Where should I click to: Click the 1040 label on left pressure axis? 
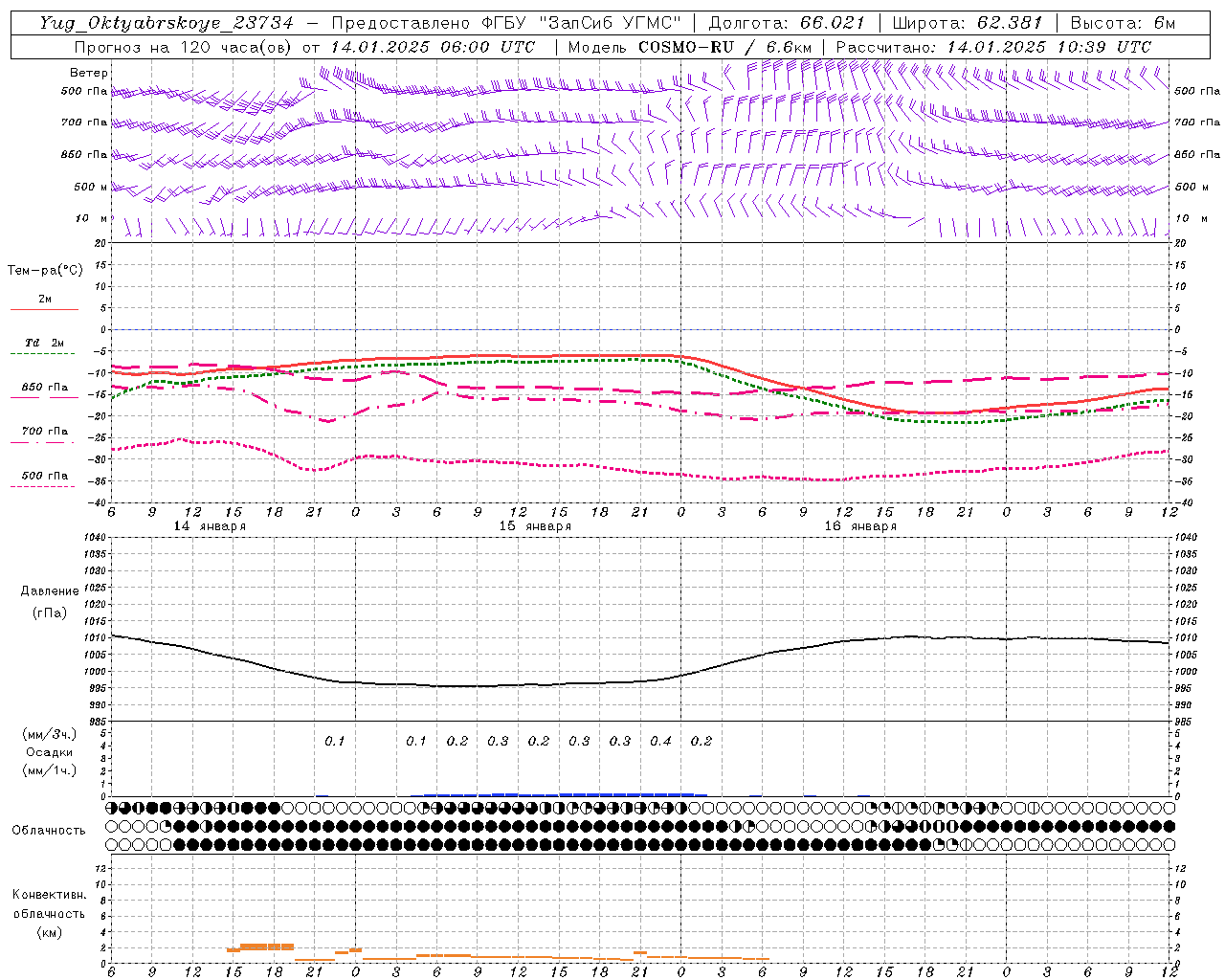pos(96,538)
